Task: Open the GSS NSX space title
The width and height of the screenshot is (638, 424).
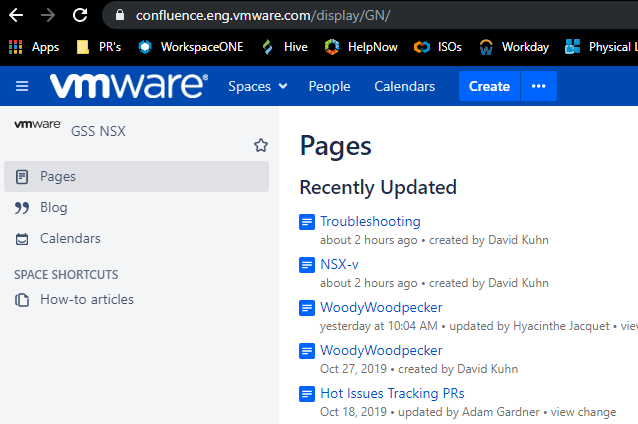Action: coord(98,131)
